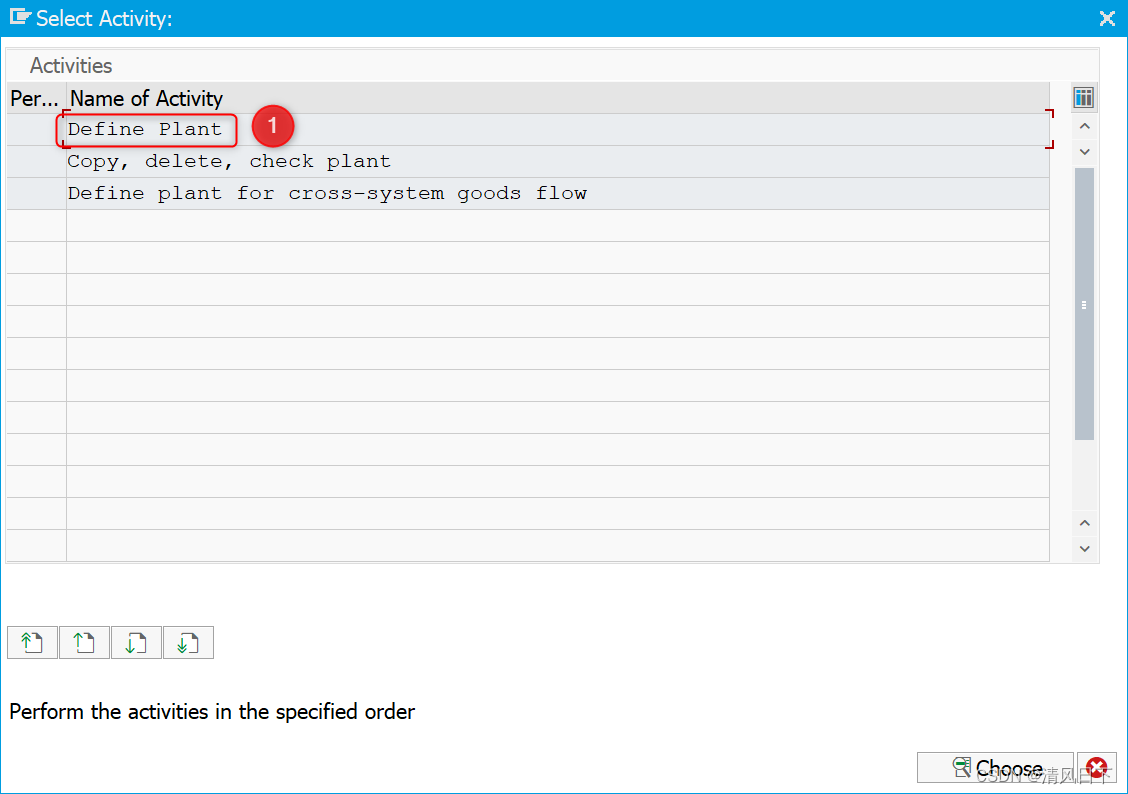Click the next-page navigation icon

tap(136, 642)
